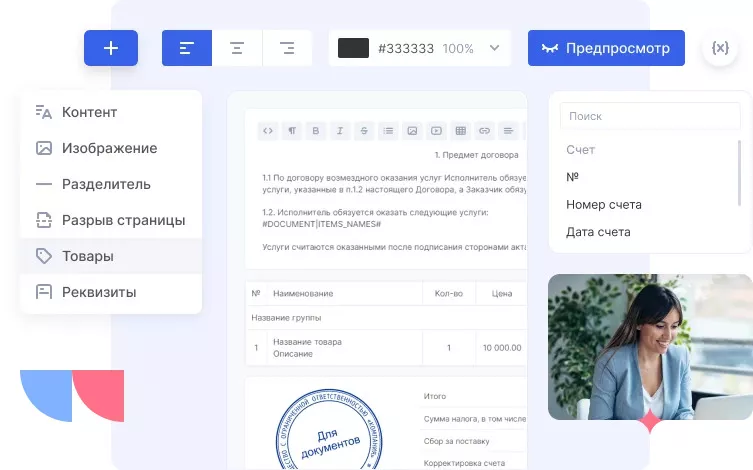The image size is (753, 470).
Task: Click the blue plus add-block button
Action: (x=111, y=48)
